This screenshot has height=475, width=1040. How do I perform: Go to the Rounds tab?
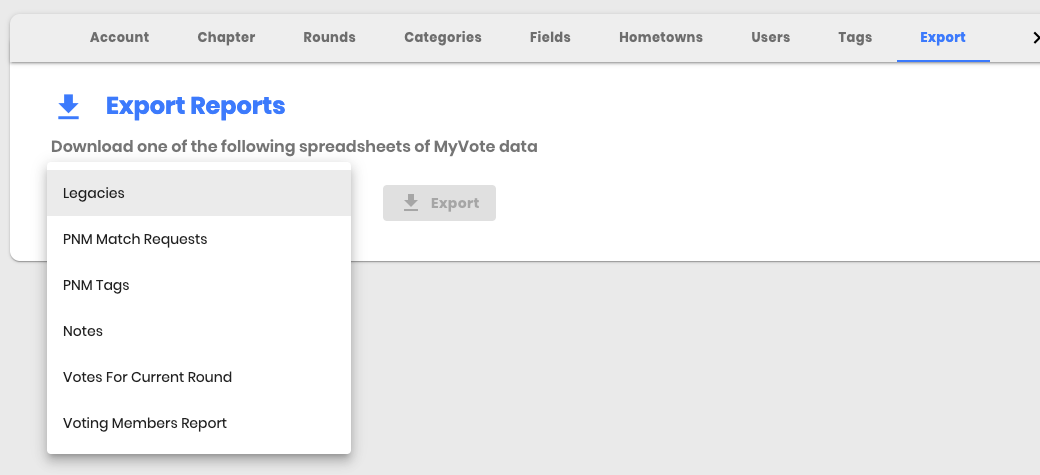click(x=330, y=38)
